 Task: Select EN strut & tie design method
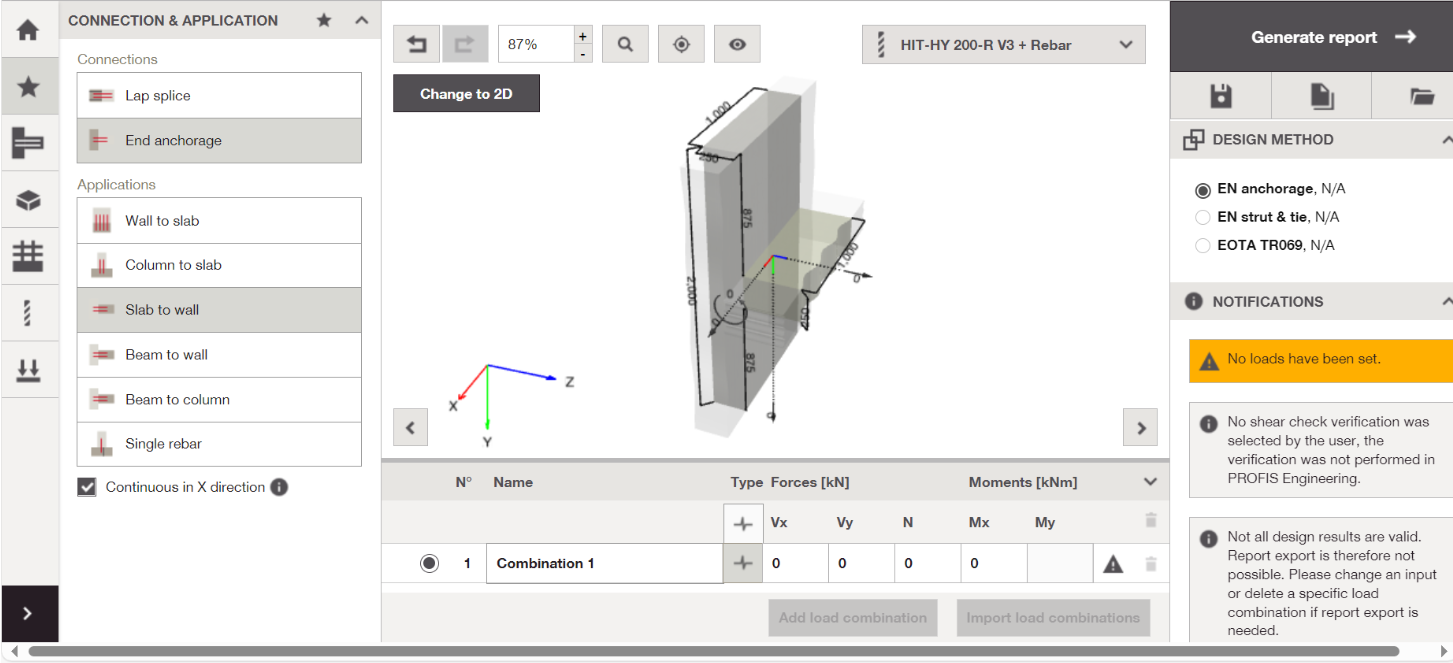tap(1203, 217)
